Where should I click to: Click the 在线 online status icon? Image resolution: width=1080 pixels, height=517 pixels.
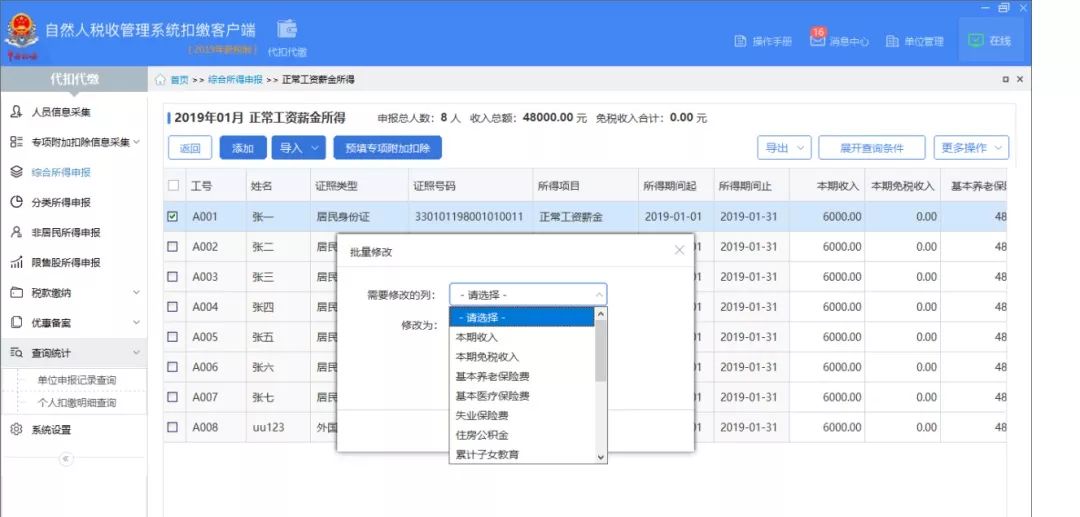(x=976, y=41)
